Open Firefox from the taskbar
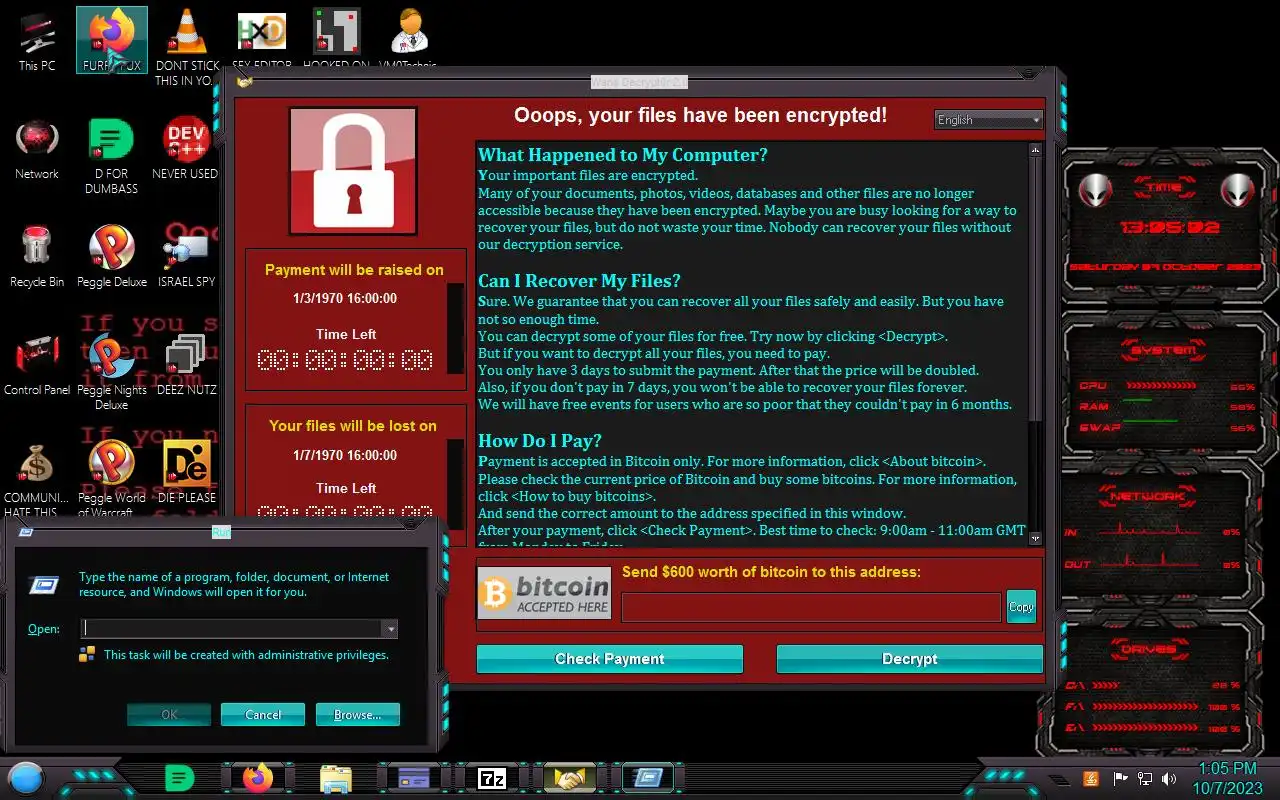The image size is (1280, 800). [x=257, y=777]
